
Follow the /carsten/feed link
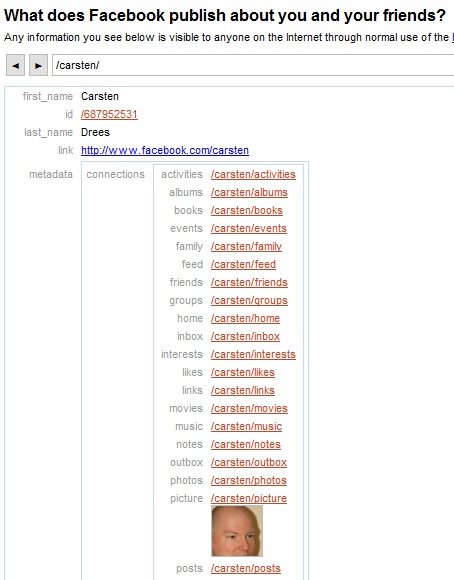(243, 264)
